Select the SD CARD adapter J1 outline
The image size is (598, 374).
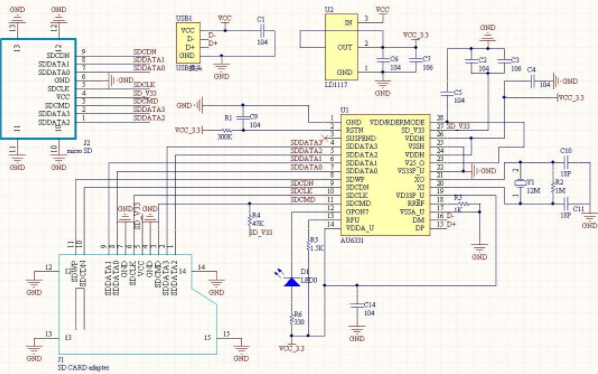coord(138,304)
